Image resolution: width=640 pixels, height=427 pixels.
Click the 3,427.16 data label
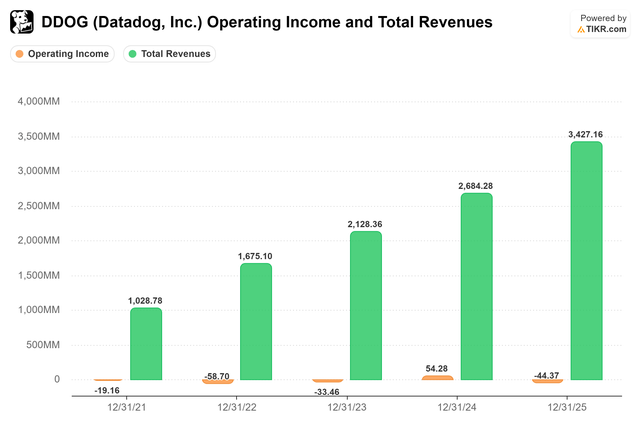point(585,135)
